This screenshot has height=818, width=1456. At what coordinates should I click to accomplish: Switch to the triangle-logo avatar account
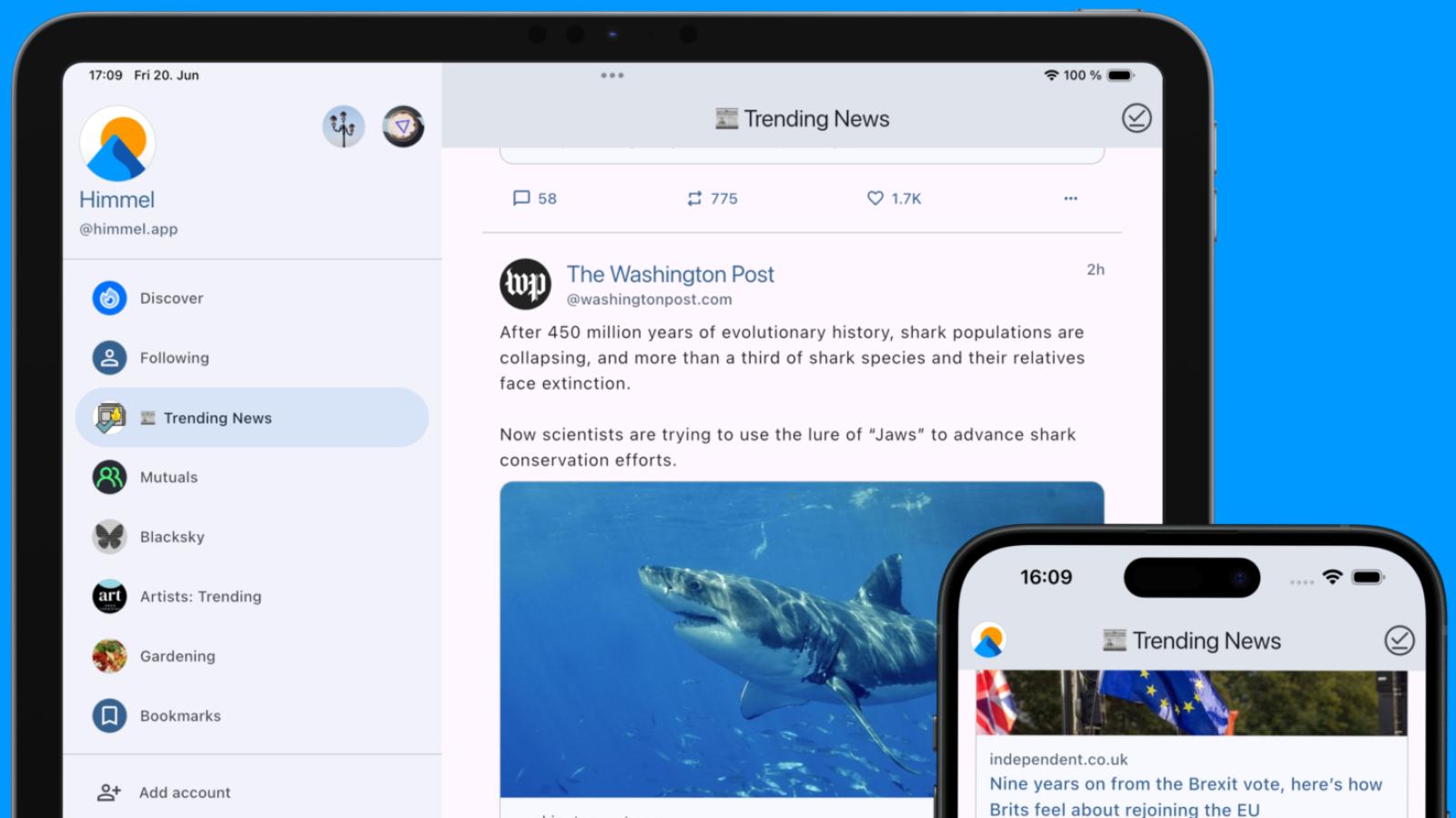coord(403,126)
